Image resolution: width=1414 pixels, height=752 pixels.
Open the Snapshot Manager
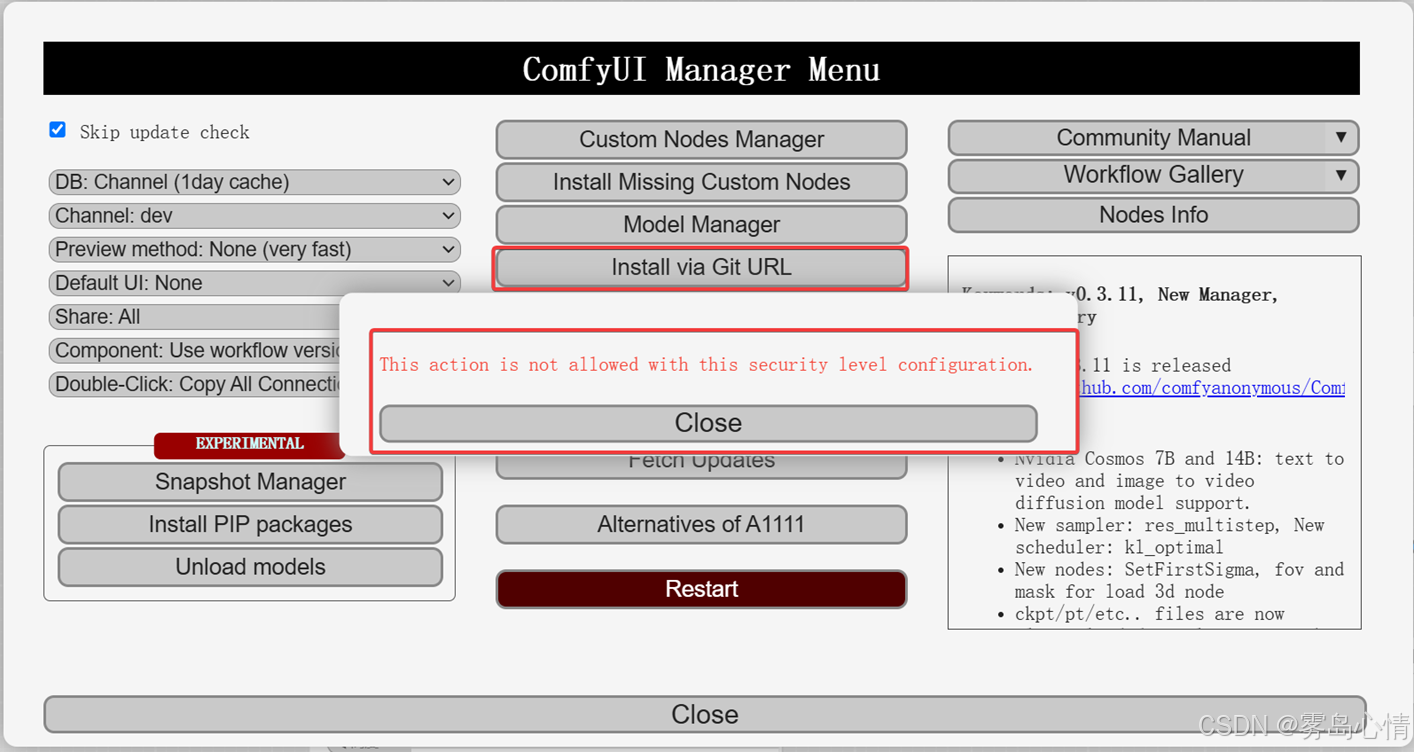point(250,482)
